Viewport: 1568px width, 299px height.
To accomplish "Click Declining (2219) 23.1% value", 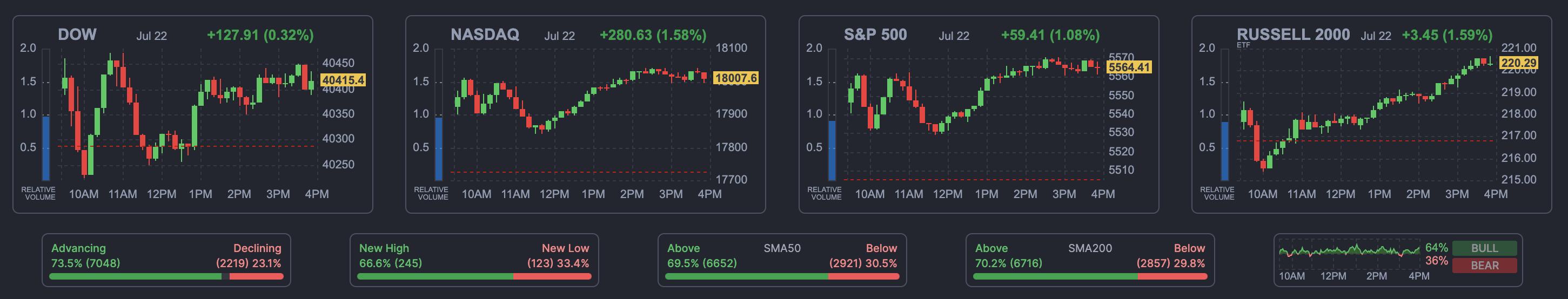I will pos(249,263).
